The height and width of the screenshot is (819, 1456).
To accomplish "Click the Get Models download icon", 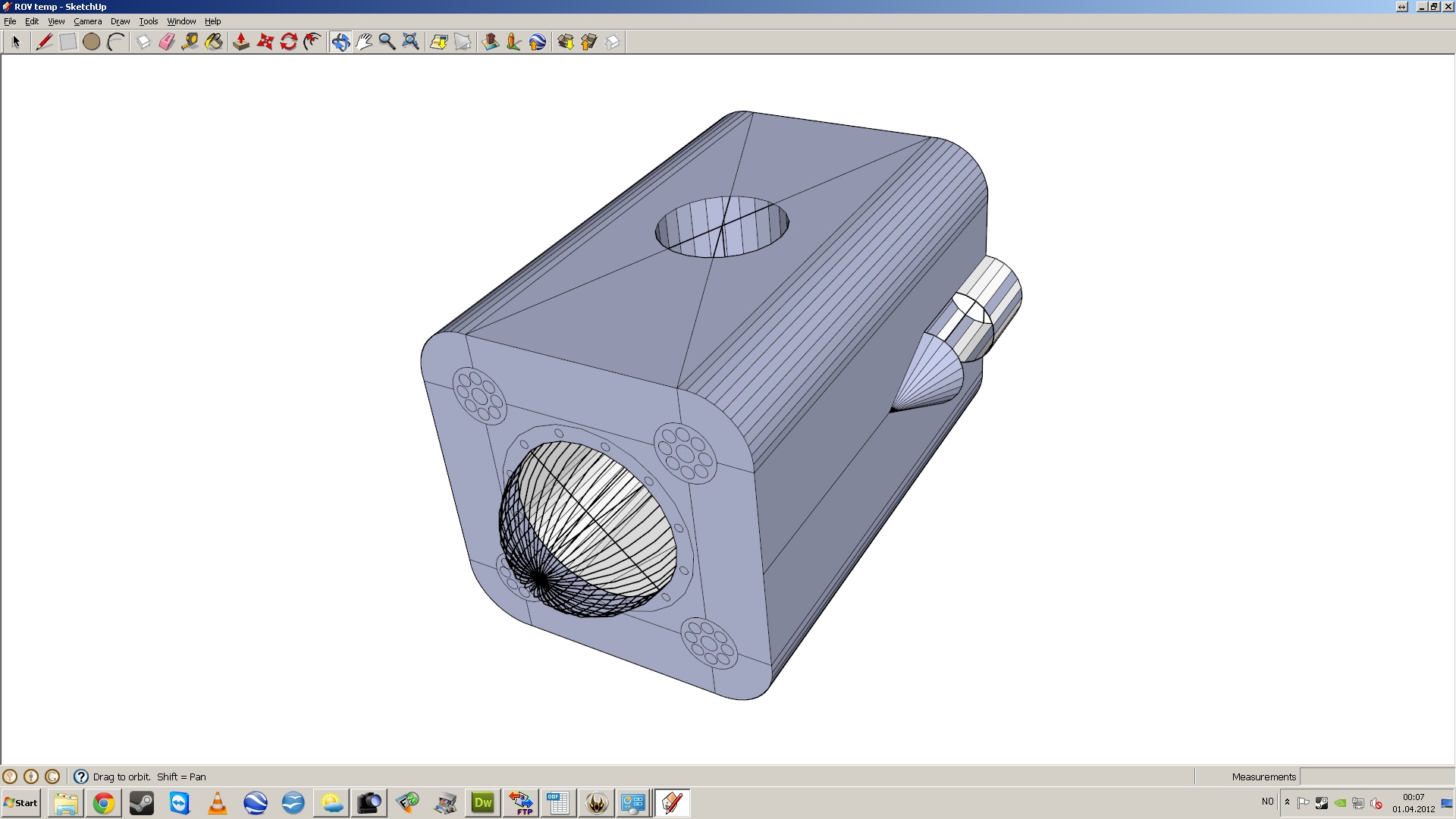I will click(566, 42).
